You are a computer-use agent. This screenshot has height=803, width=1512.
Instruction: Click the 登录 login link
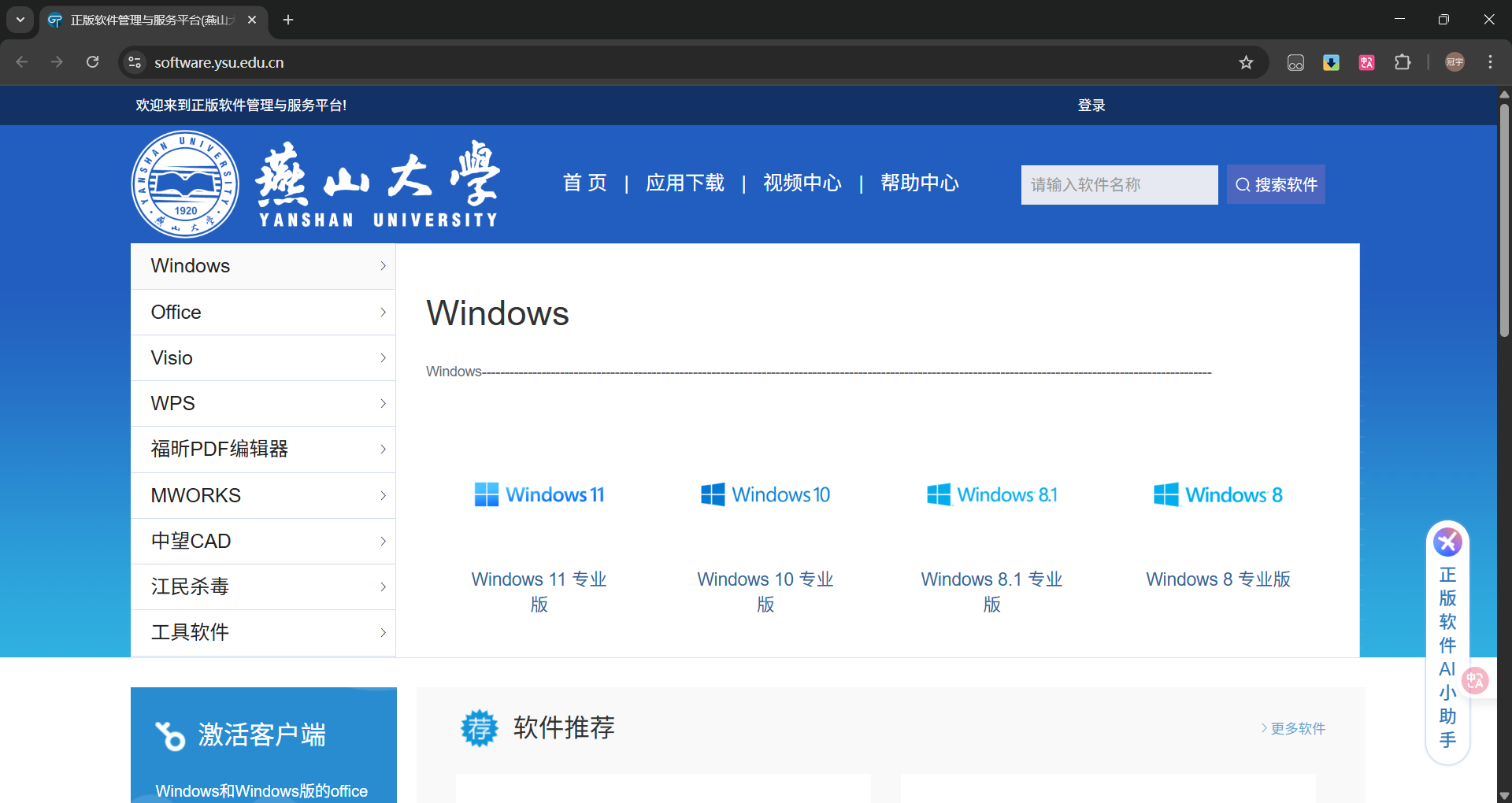point(1091,105)
